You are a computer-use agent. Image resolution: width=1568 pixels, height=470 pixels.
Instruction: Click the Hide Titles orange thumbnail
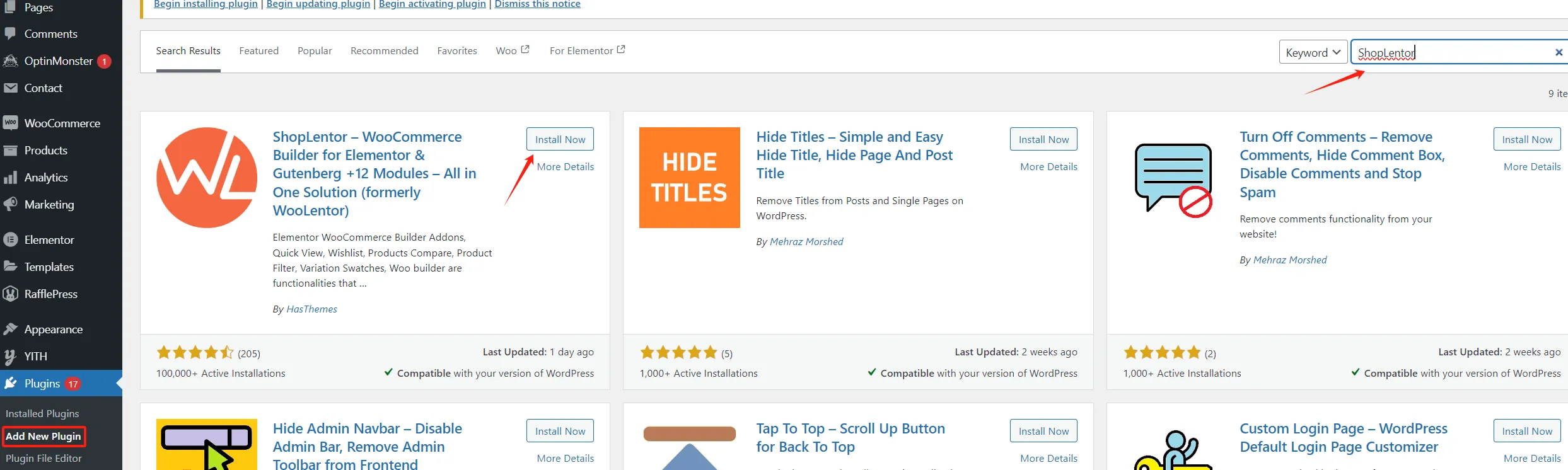[690, 178]
